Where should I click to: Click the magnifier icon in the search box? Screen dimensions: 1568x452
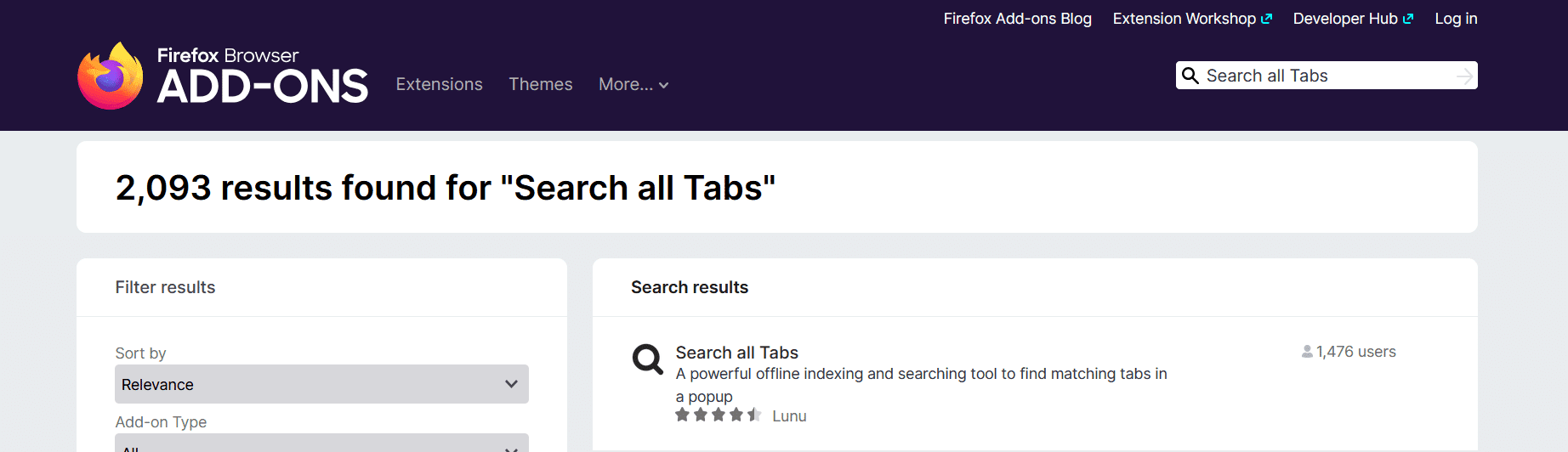click(1190, 76)
